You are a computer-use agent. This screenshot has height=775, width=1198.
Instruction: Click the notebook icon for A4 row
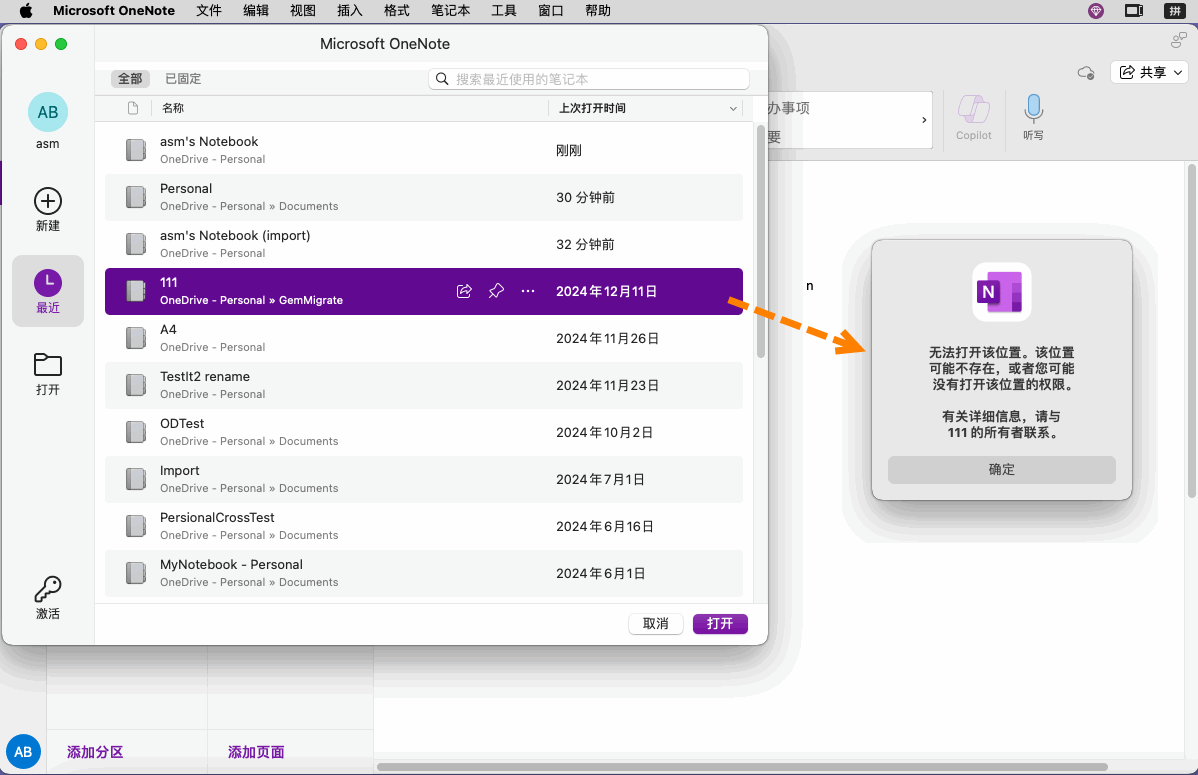click(x=136, y=338)
